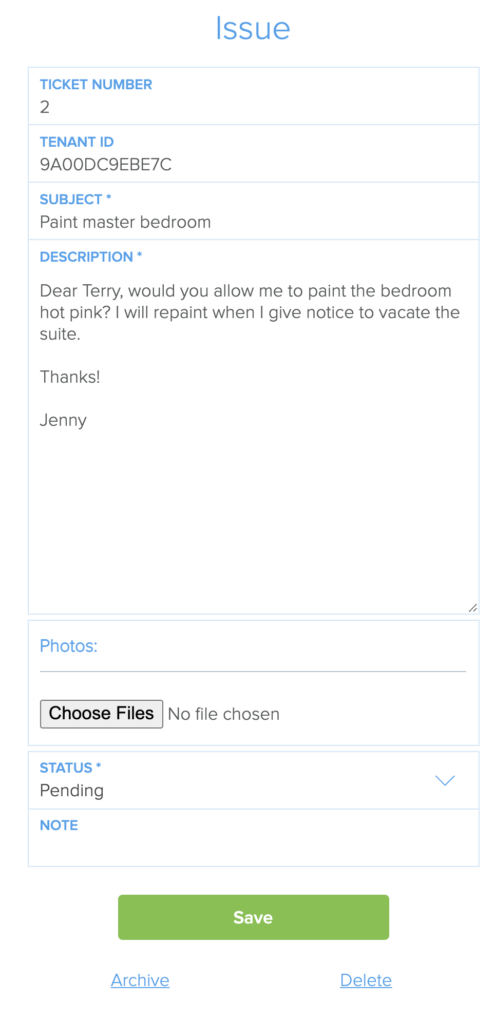Focus the Ticket Number field showing 2
Screen dimensions: 495x1024
(x=253, y=96)
